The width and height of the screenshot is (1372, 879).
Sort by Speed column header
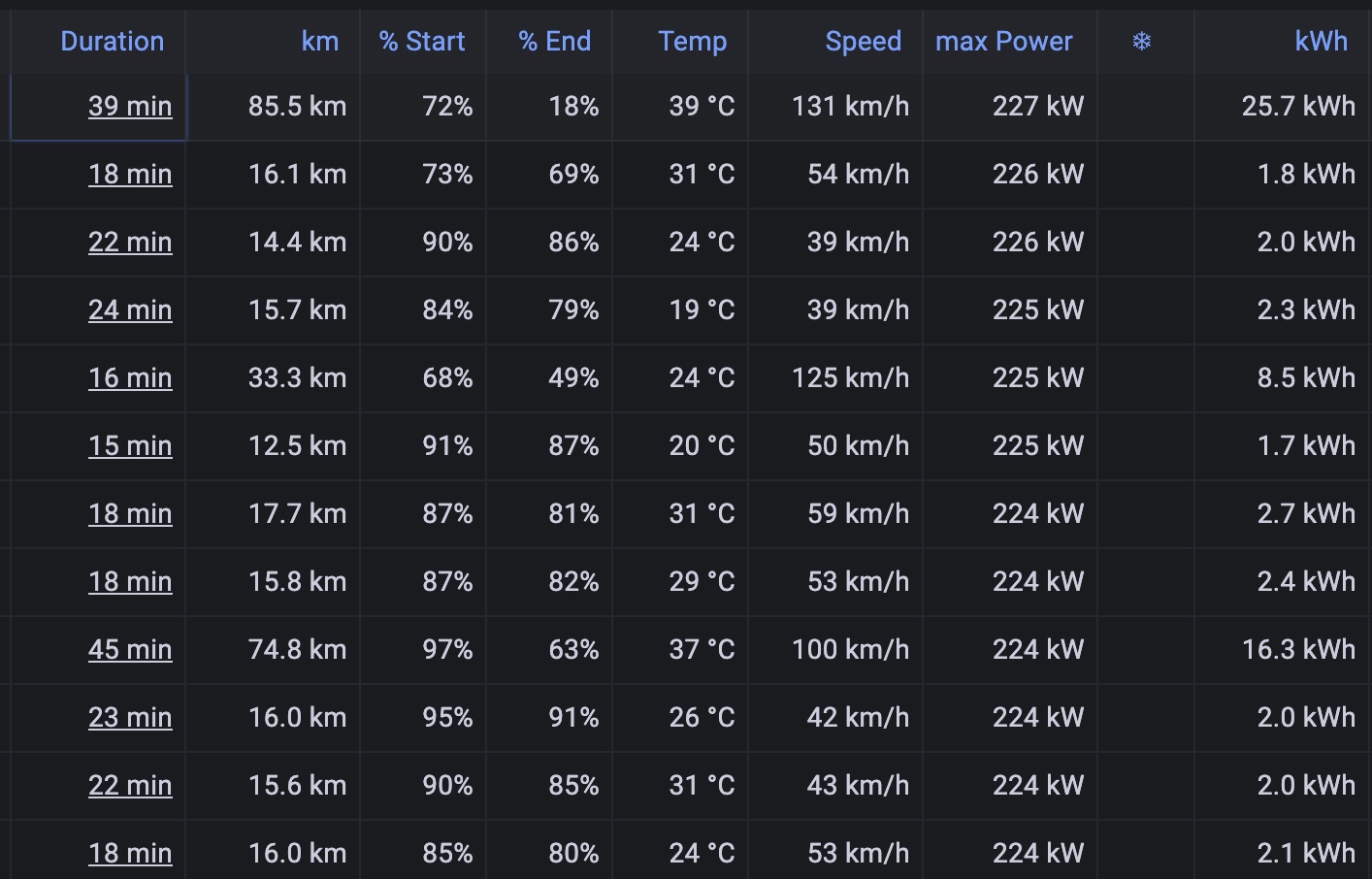tap(864, 42)
